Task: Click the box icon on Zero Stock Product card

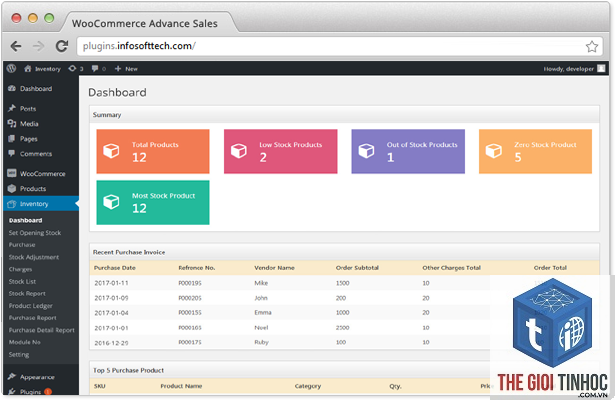Action: (x=493, y=151)
